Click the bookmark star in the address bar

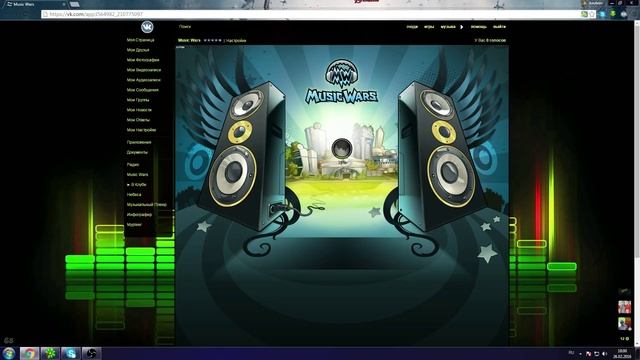[591, 14]
